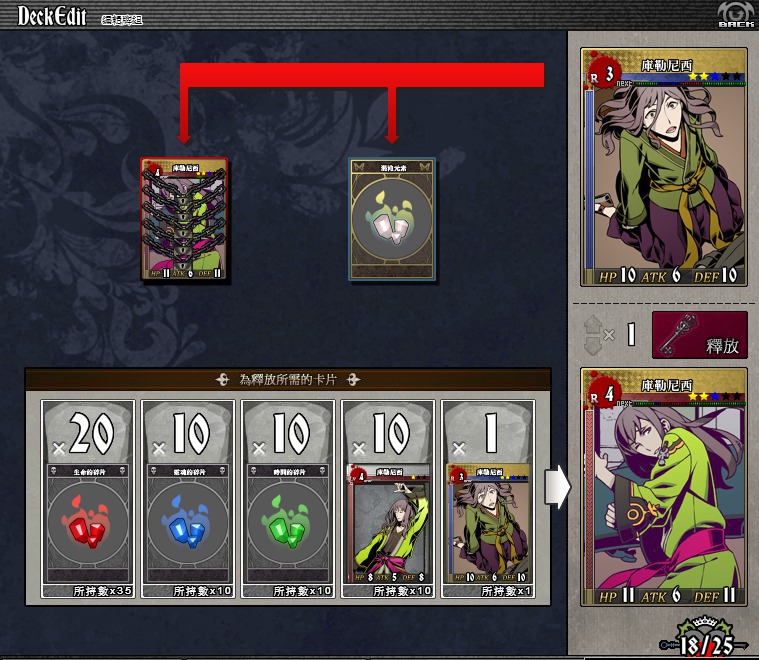The height and width of the screenshot is (660, 759).
Task: Select the chained locked character card
Action: pos(184,218)
